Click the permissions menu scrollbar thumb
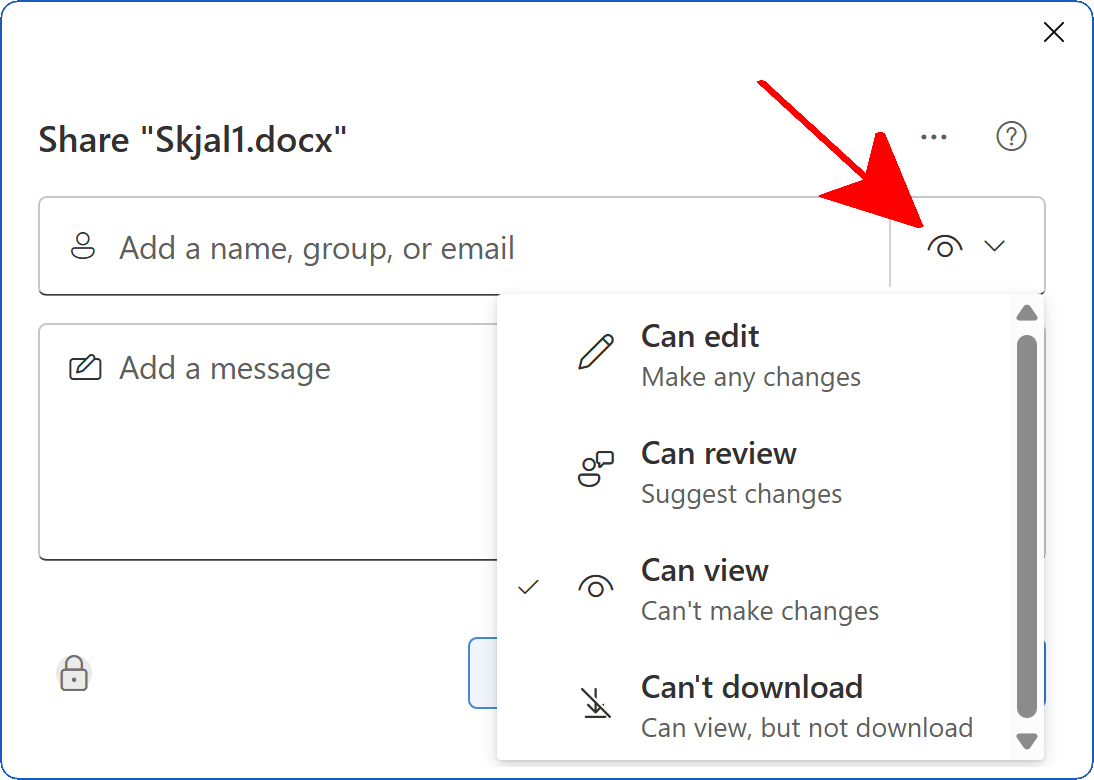 click(x=1026, y=527)
